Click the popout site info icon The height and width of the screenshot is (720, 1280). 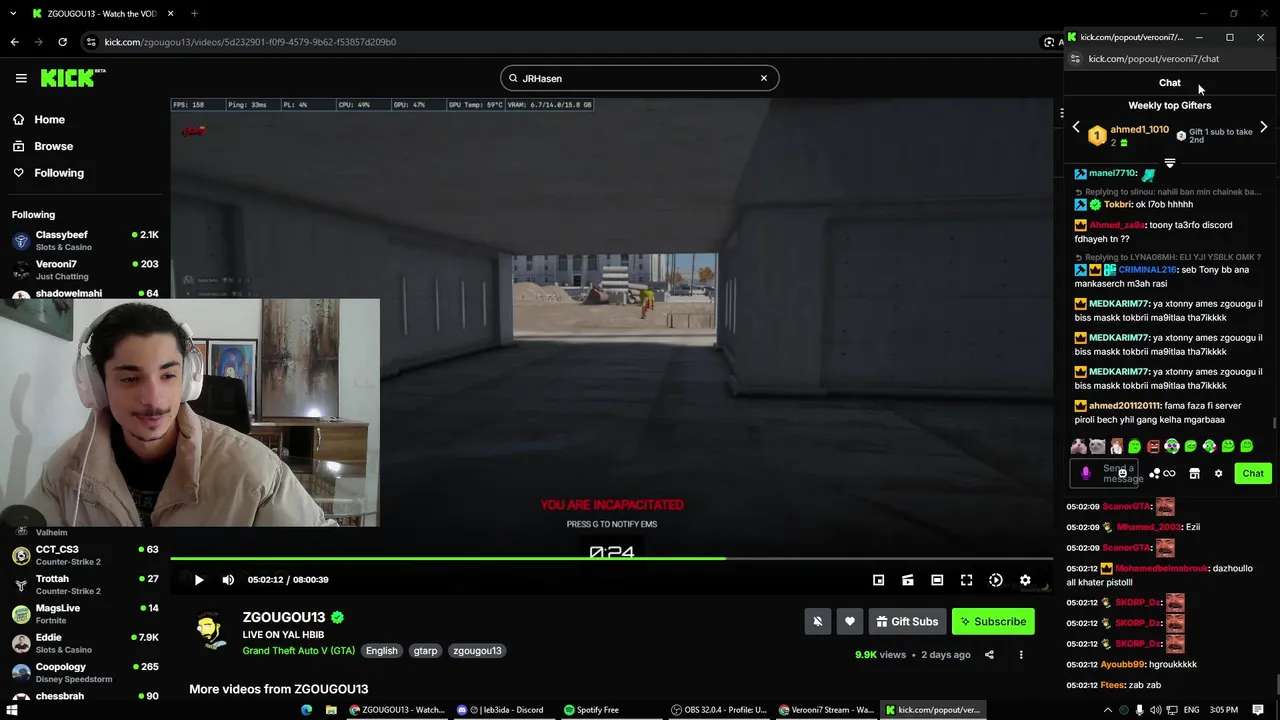point(1075,59)
